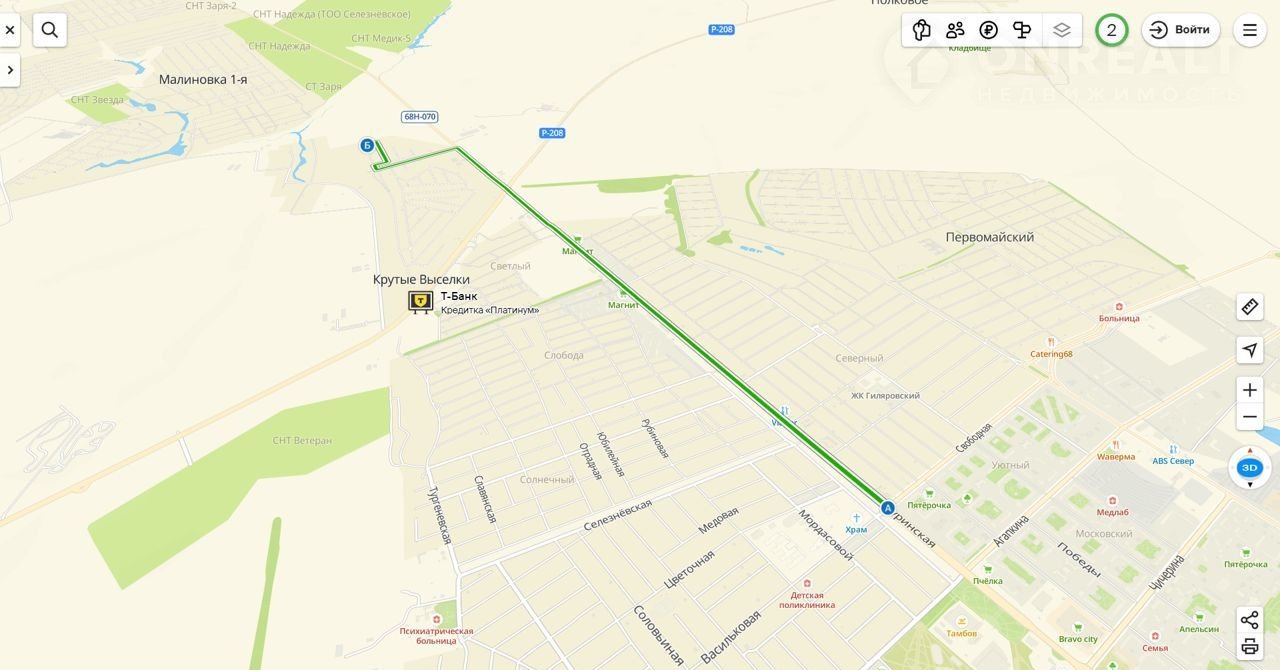This screenshot has width=1280, height=670.
Task: Click the print map icon
Action: (1250, 647)
